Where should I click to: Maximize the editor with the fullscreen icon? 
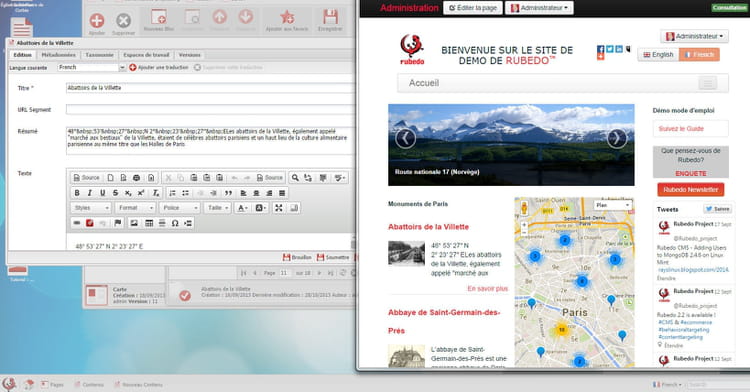click(279, 207)
